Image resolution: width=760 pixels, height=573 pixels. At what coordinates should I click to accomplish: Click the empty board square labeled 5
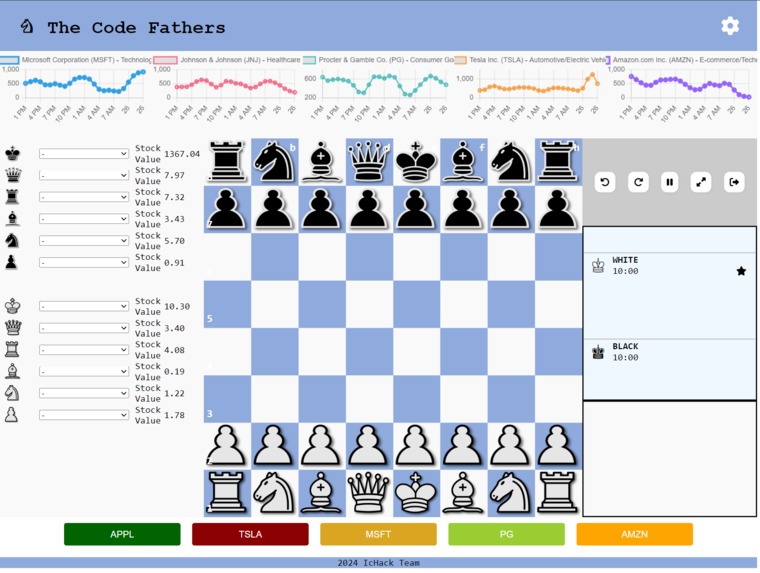point(227,304)
